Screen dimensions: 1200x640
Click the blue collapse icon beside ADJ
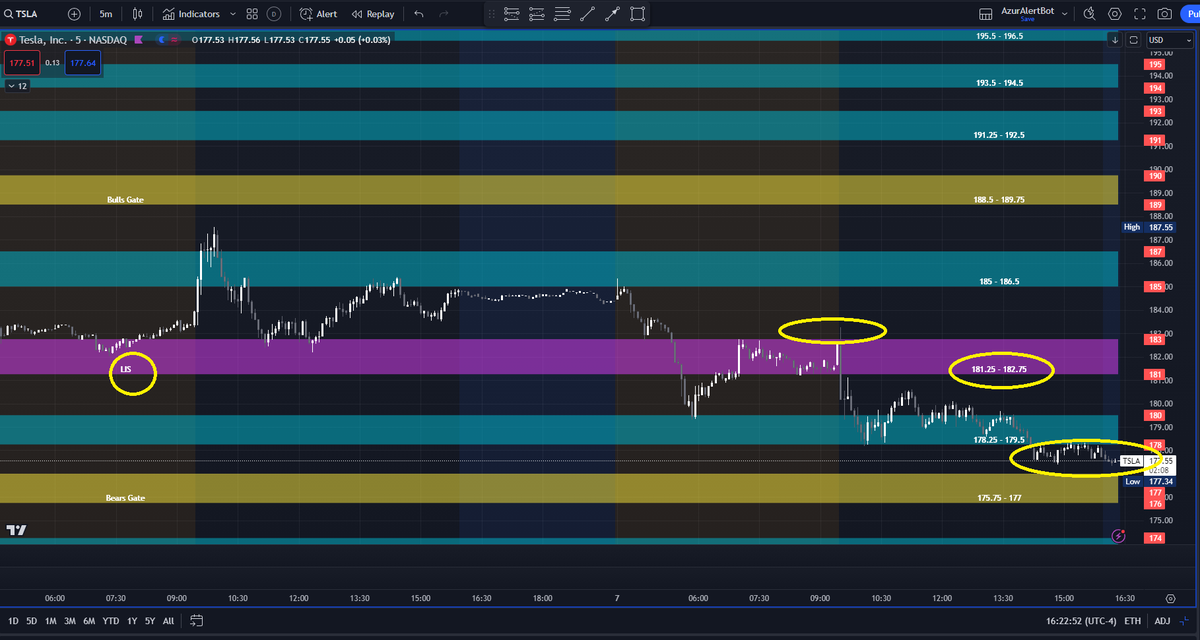[x=1185, y=621]
